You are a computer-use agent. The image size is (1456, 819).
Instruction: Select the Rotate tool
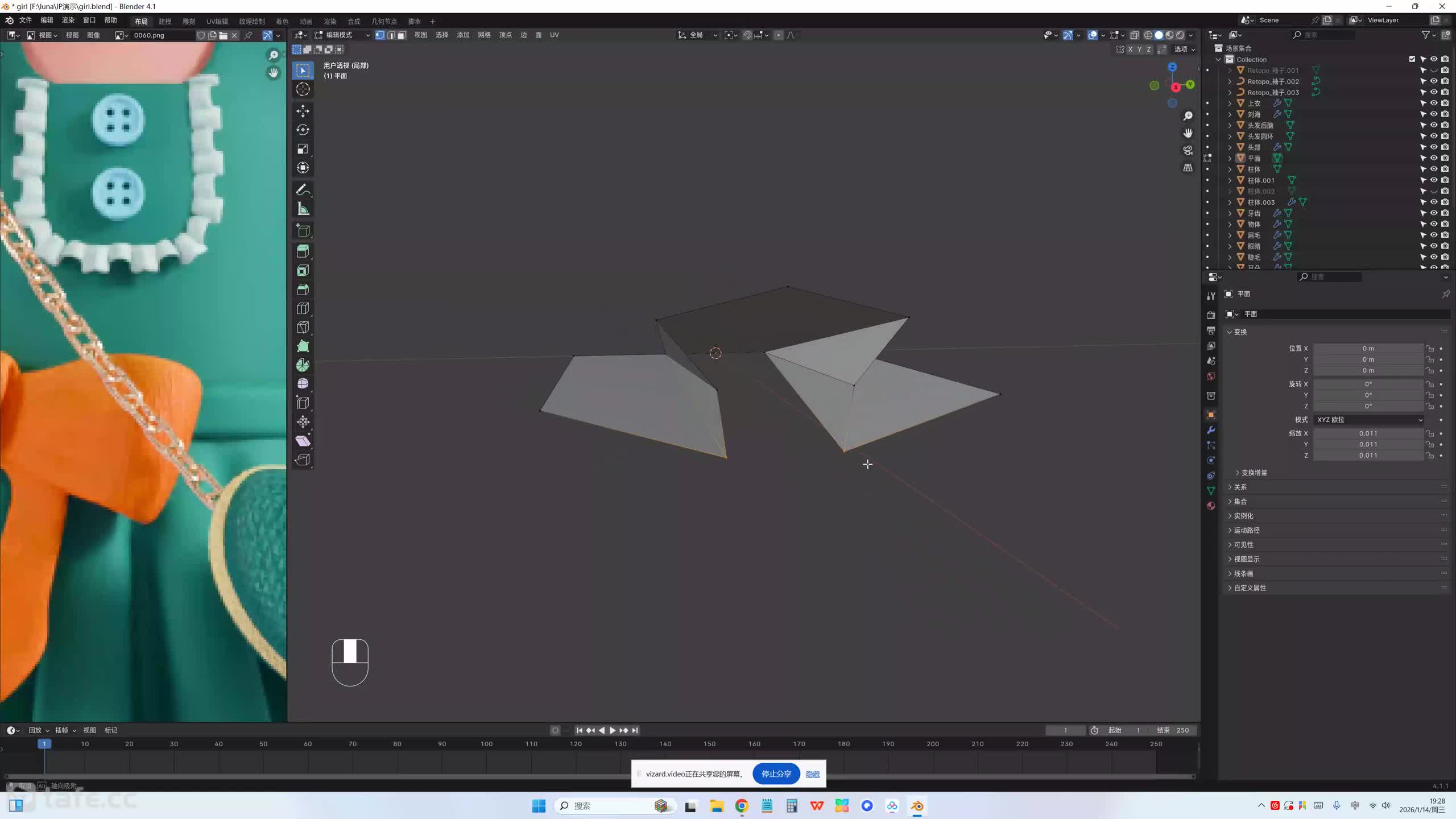303,130
